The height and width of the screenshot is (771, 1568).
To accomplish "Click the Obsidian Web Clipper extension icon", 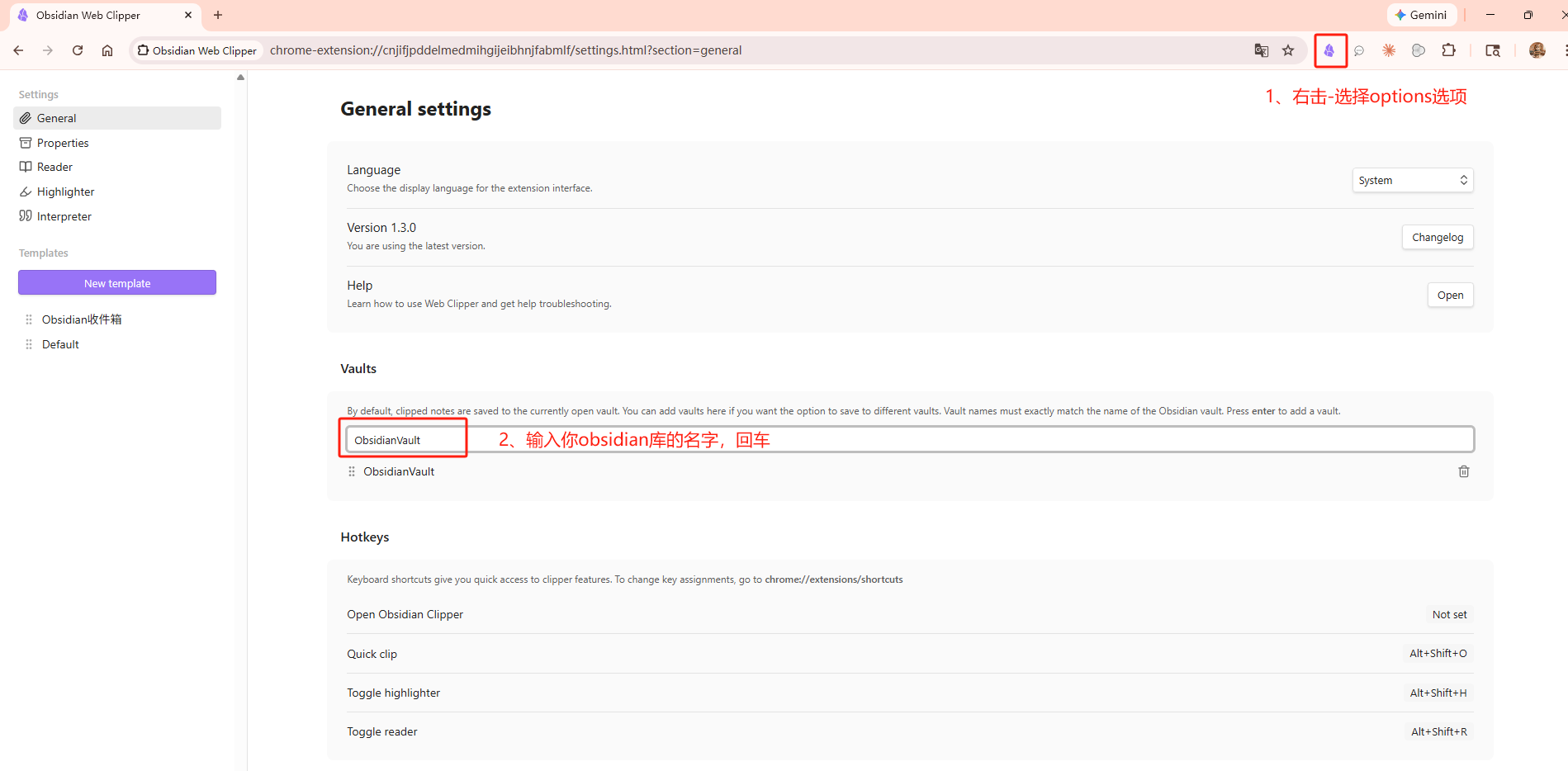I will pyautogui.click(x=1329, y=50).
